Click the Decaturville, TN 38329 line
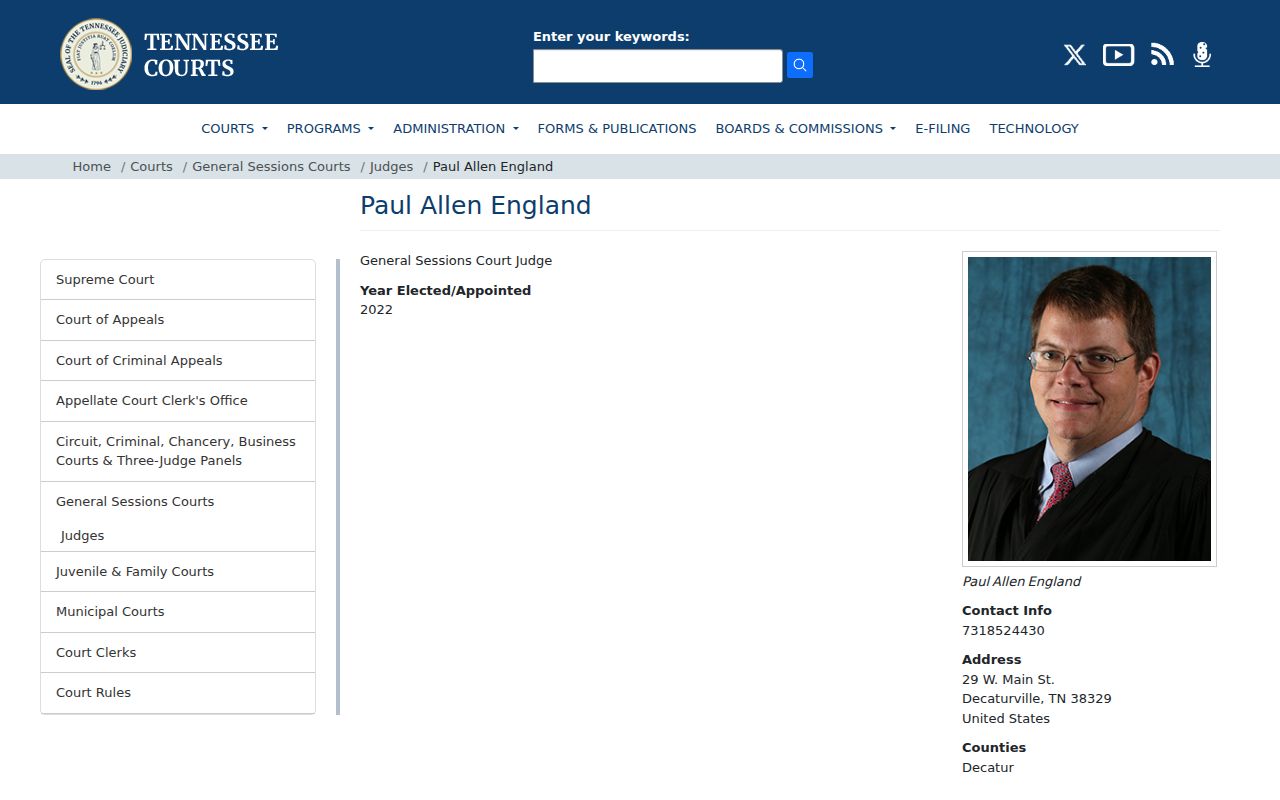 pos(1037,699)
